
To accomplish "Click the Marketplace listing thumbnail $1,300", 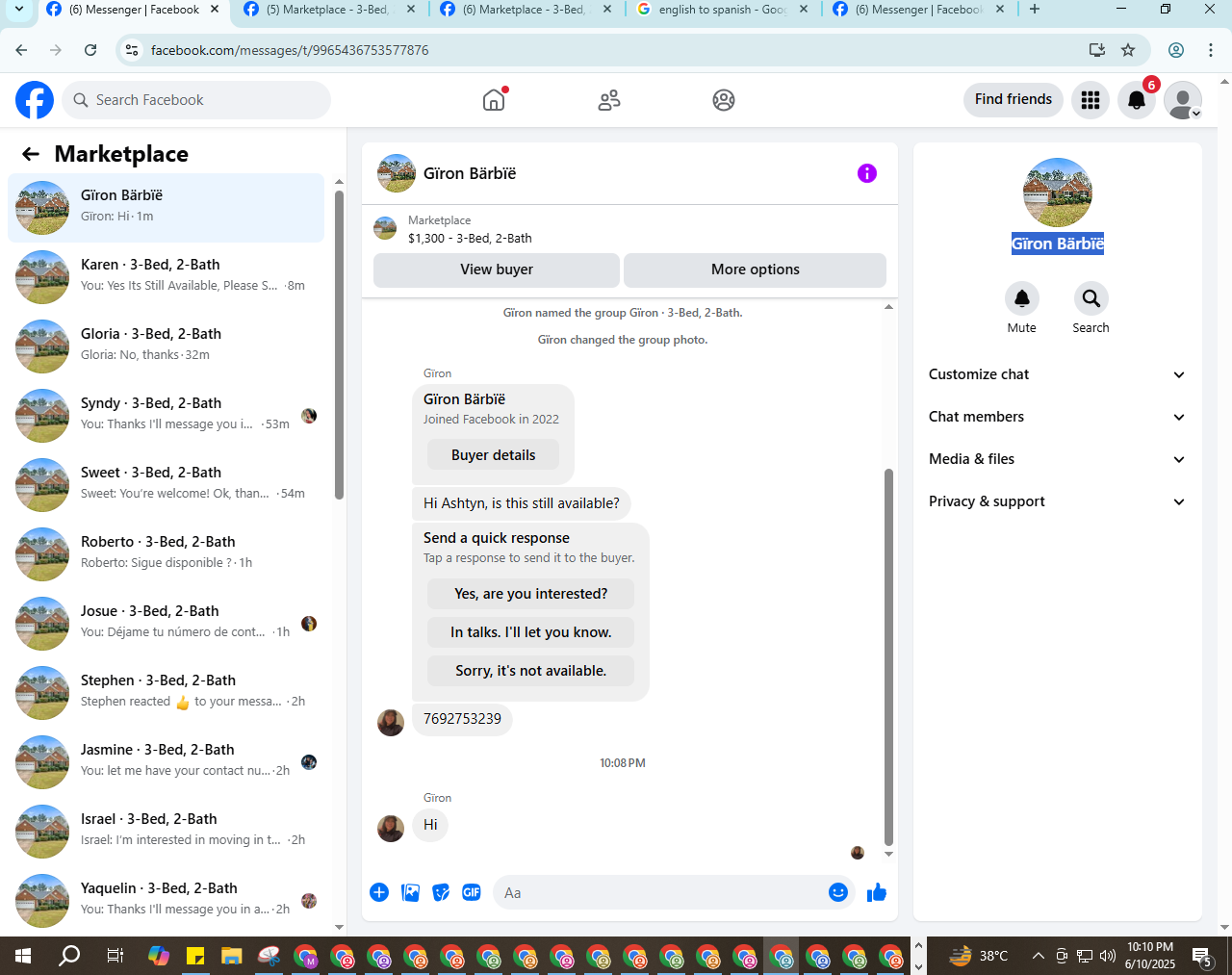I will click(x=385, y=228).
